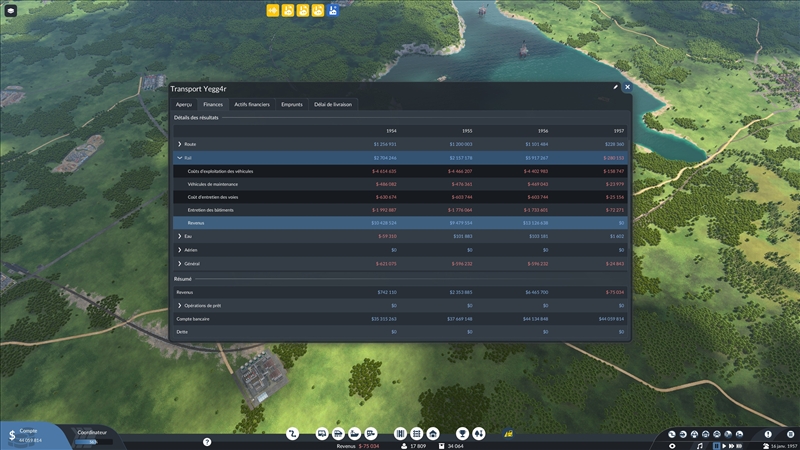Open the road vehicles menu
This screenshot has height=450, width=800.
(x=322, y=434)
